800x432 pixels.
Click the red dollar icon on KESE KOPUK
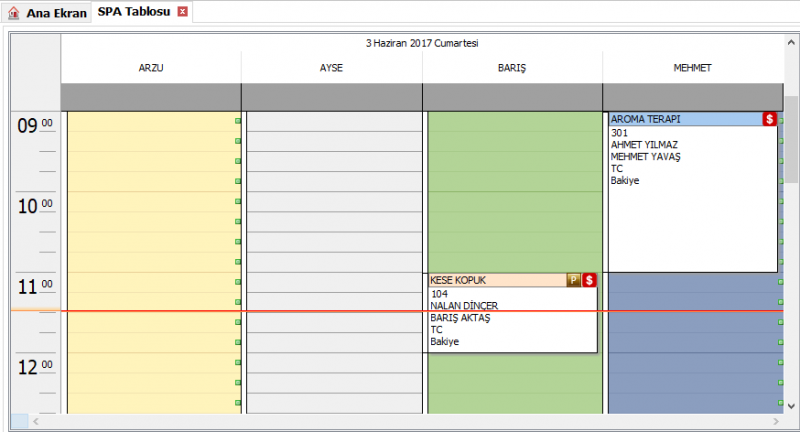coord(589,280)
